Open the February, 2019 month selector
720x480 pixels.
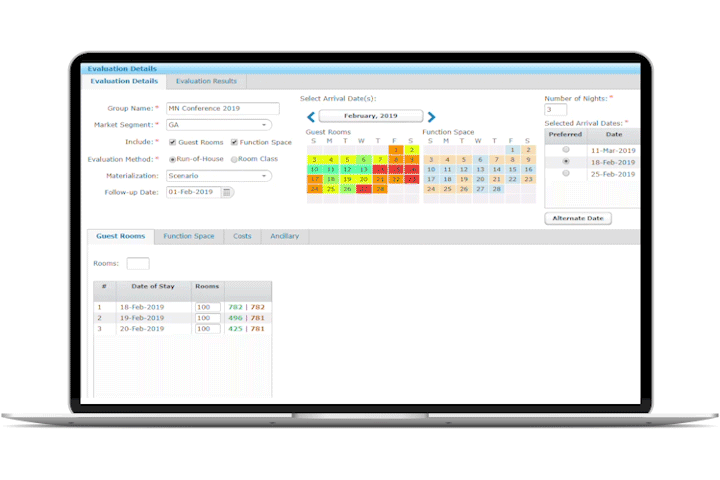[x=371, y=117]
